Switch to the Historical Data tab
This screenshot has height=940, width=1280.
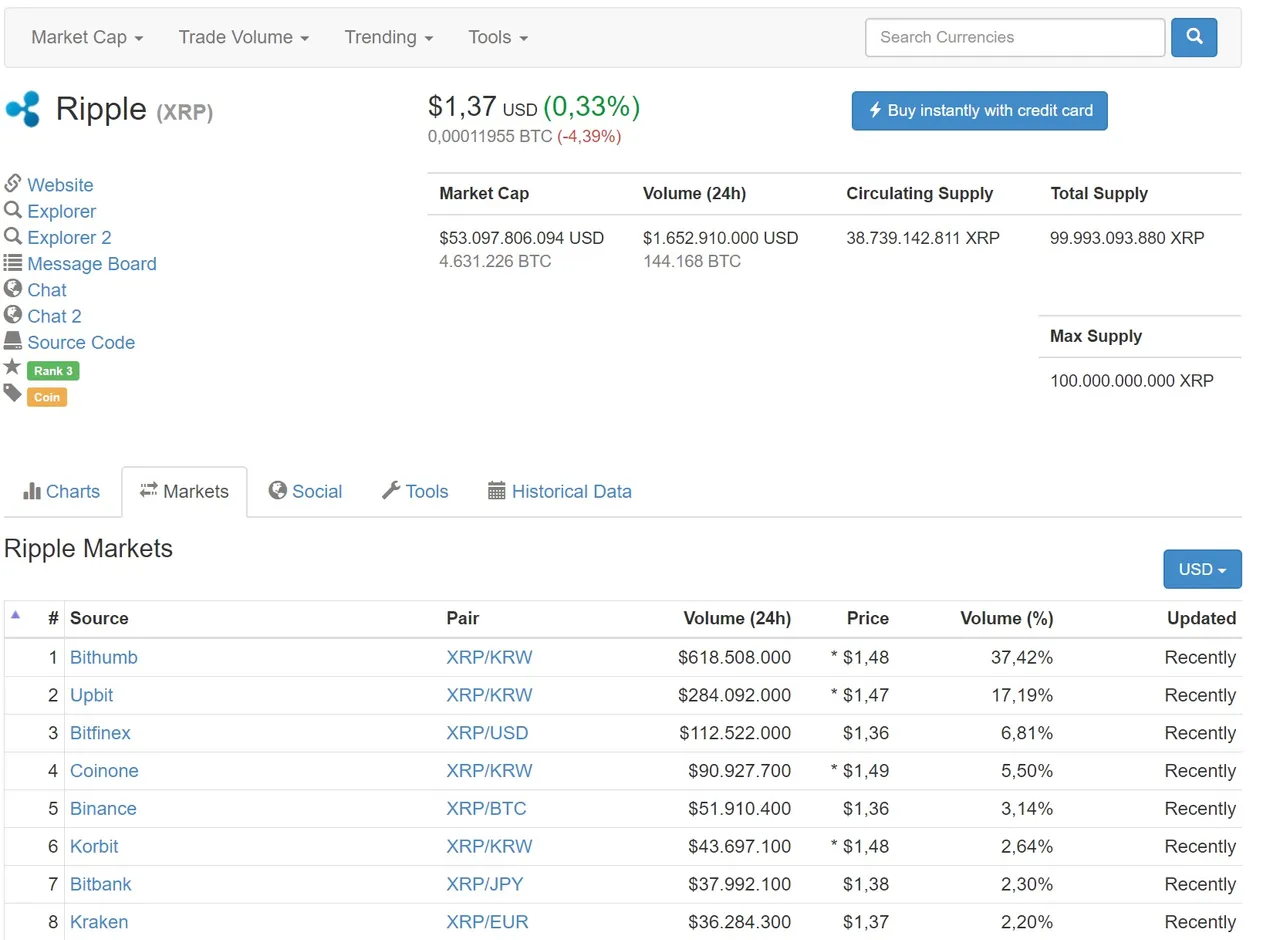click(560, 491)
